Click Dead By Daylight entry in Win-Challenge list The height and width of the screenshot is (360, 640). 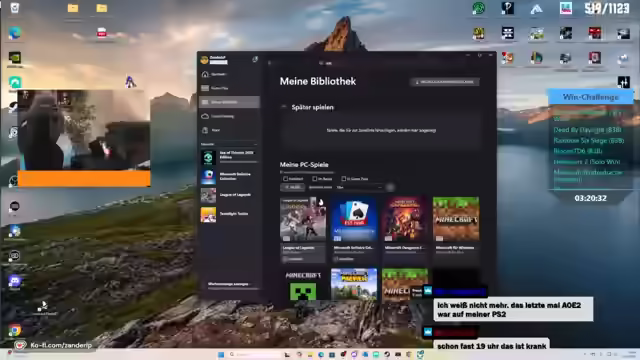coord(587,130)
